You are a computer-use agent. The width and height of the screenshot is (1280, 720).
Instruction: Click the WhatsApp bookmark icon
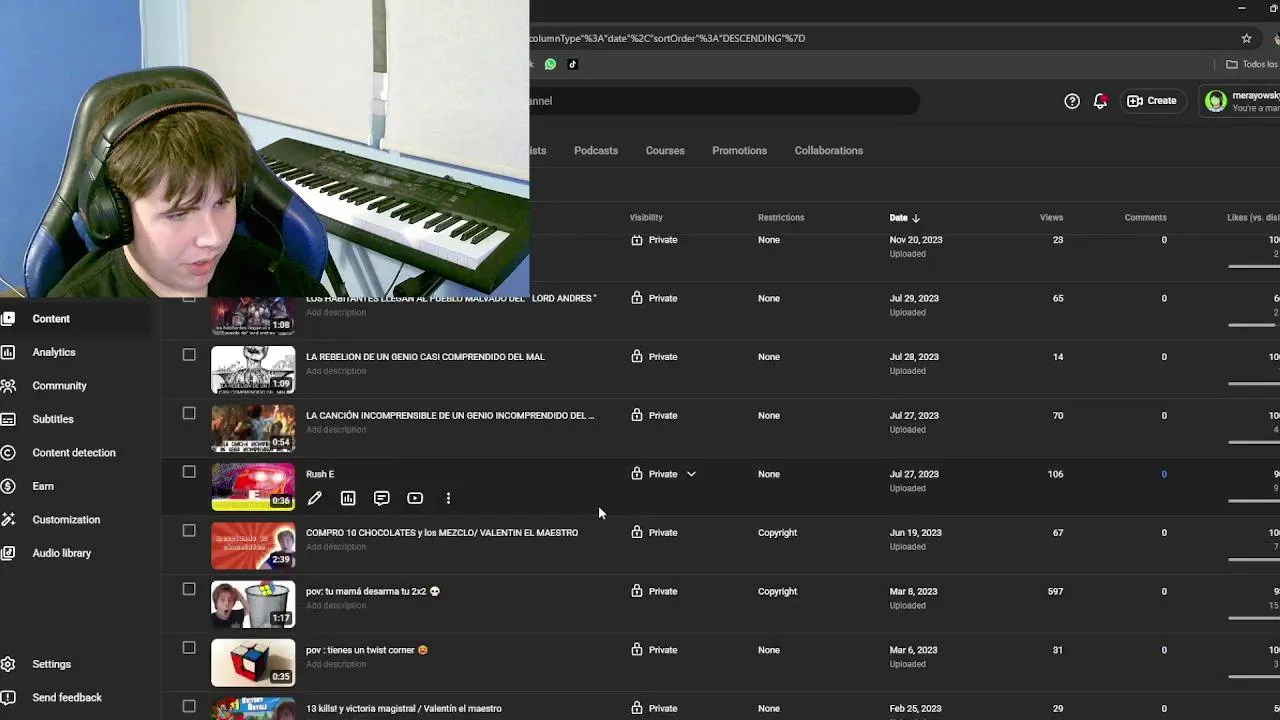pyautogui.click(x=550, y=64)
